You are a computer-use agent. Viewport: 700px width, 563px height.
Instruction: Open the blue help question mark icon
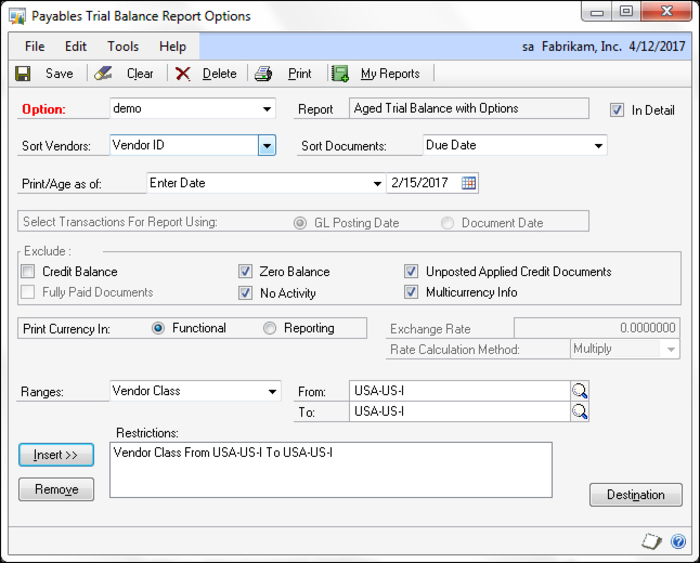coord(678,542)
